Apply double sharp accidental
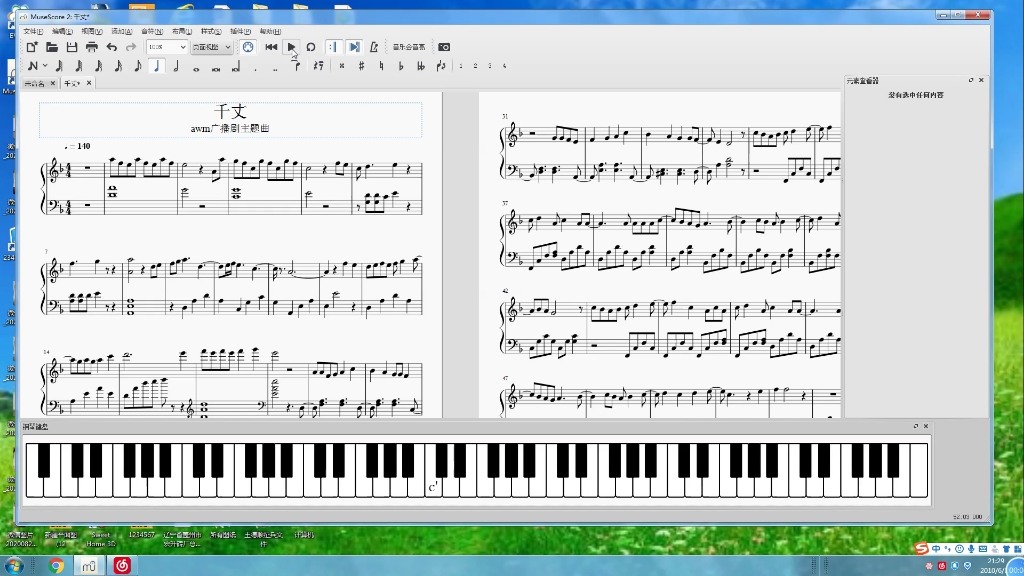Screen dimensions: 1024x576 (342, 66)
